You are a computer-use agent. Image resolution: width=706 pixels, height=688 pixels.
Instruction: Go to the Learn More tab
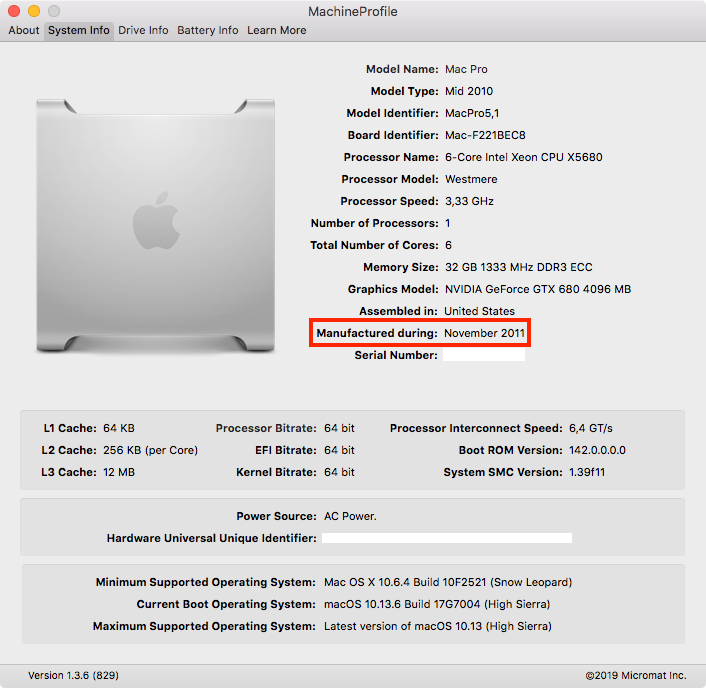click(x=276, y=30)
